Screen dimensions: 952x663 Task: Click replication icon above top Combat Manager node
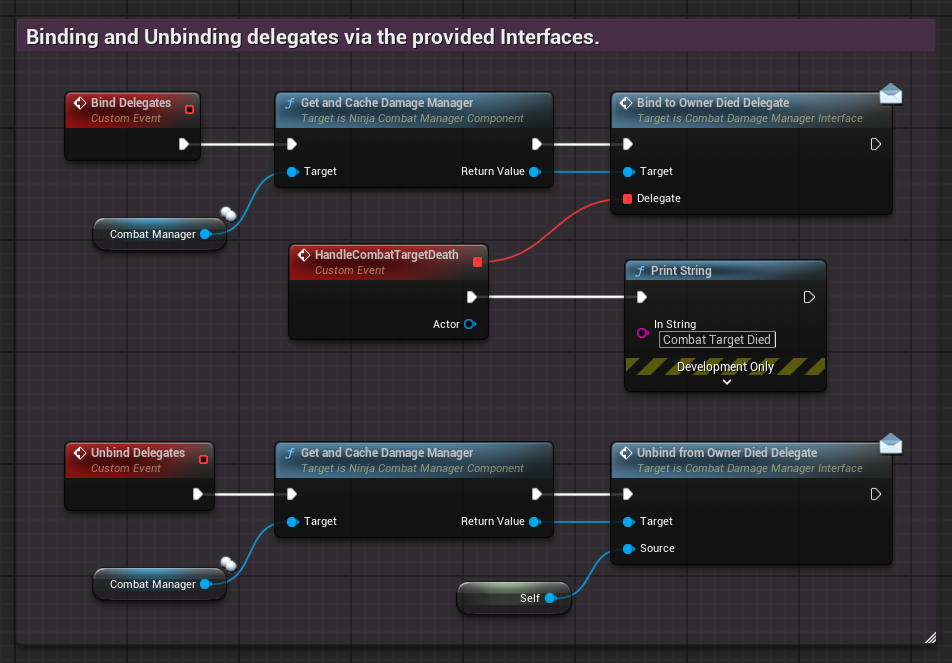[x=228, y=213]
